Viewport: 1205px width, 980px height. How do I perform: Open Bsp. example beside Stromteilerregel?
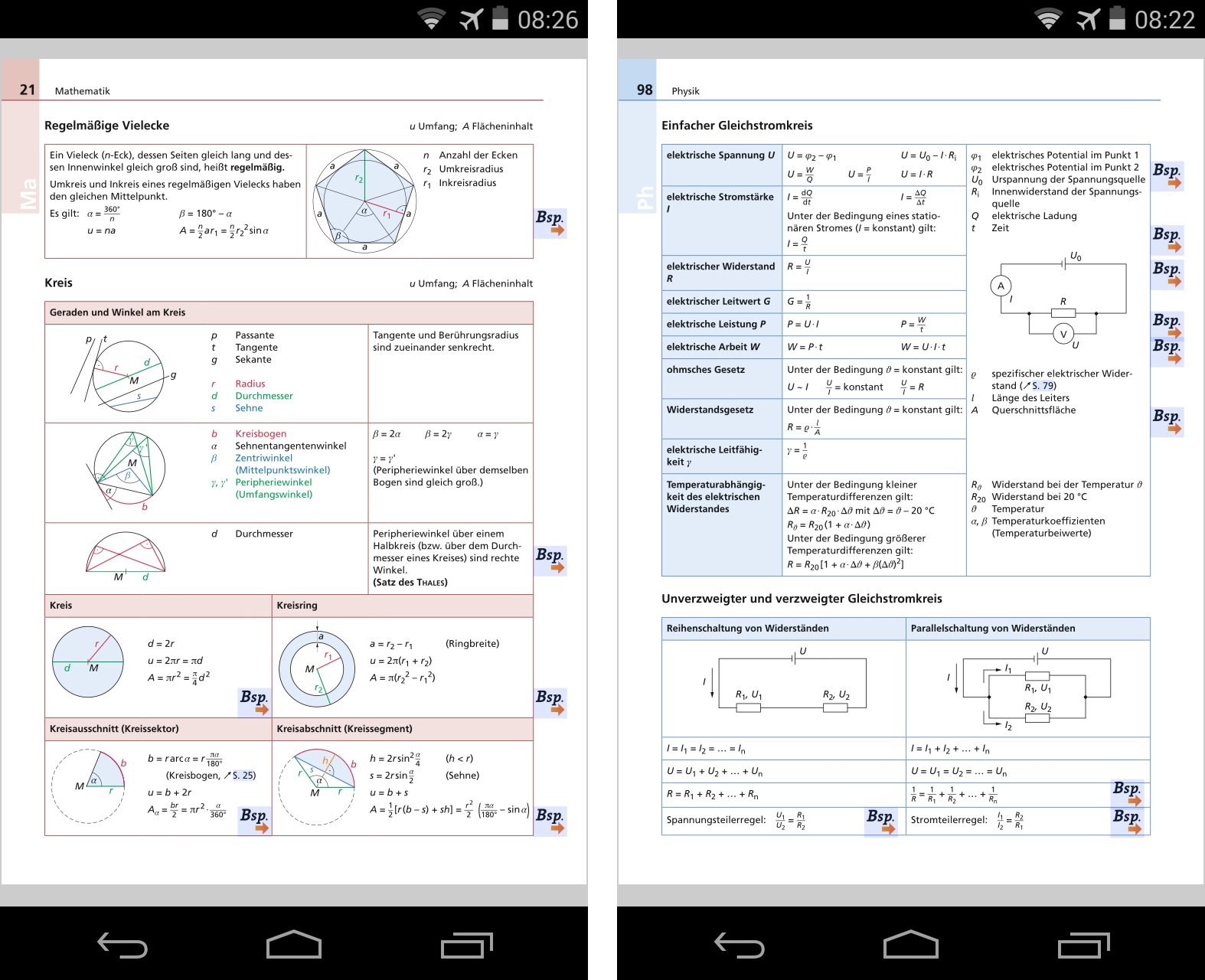[1127, 822]
